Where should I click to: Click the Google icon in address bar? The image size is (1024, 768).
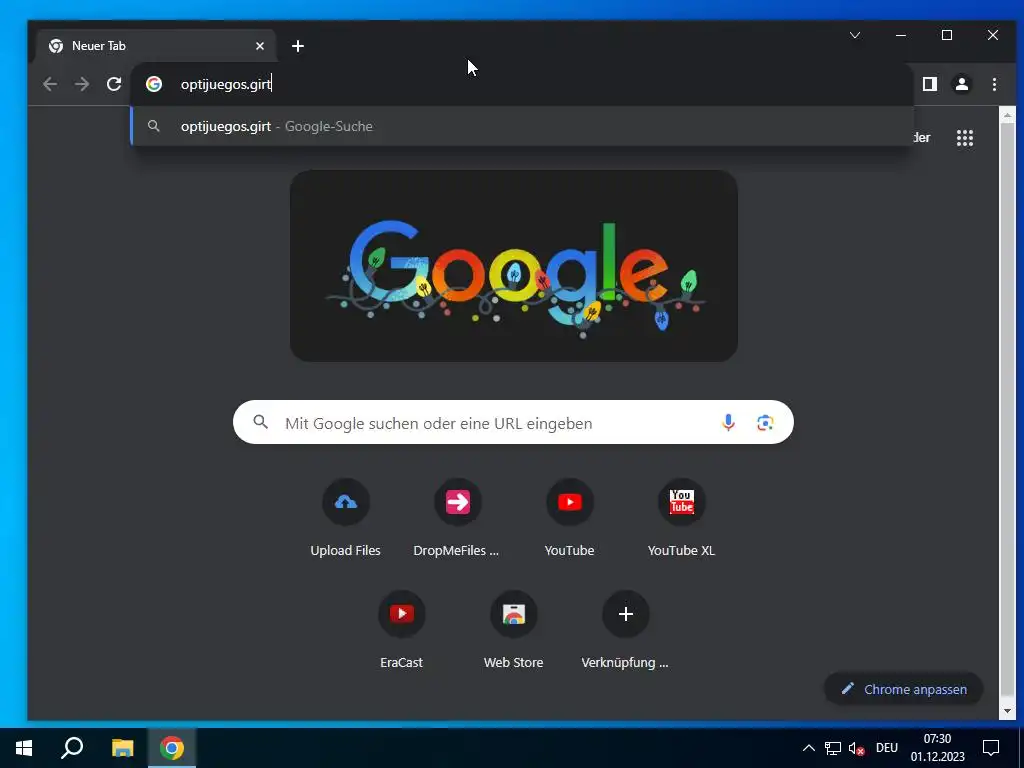(x=154, y=84)
